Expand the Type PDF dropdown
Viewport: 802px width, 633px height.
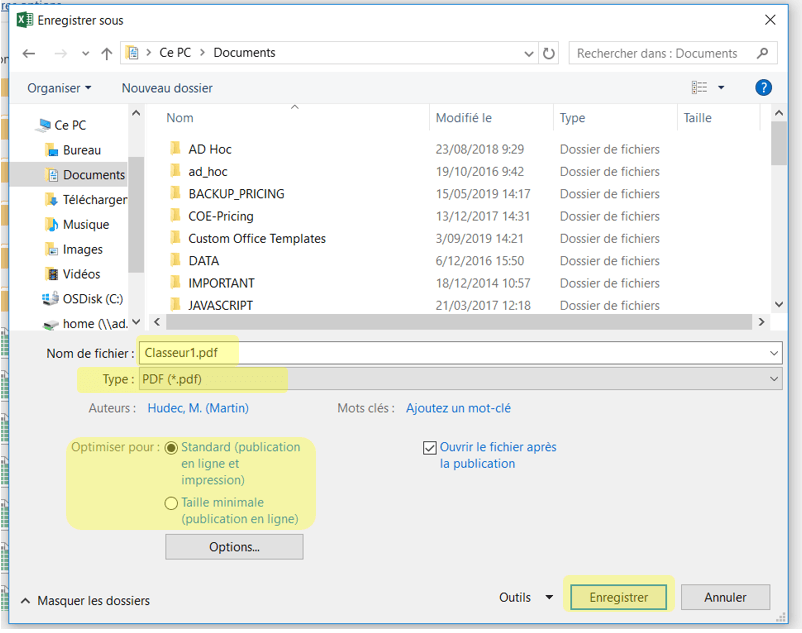click(774, 379)
